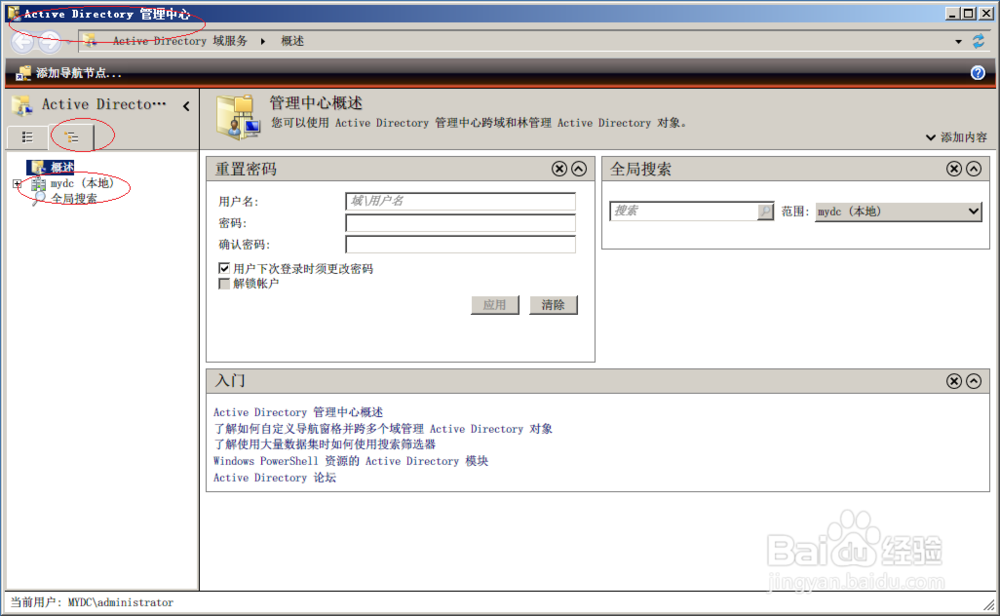Go forward with the navigation forward arrow
Image resolution: width=1000 pixels, height=616 pixels.
(50, 42)
